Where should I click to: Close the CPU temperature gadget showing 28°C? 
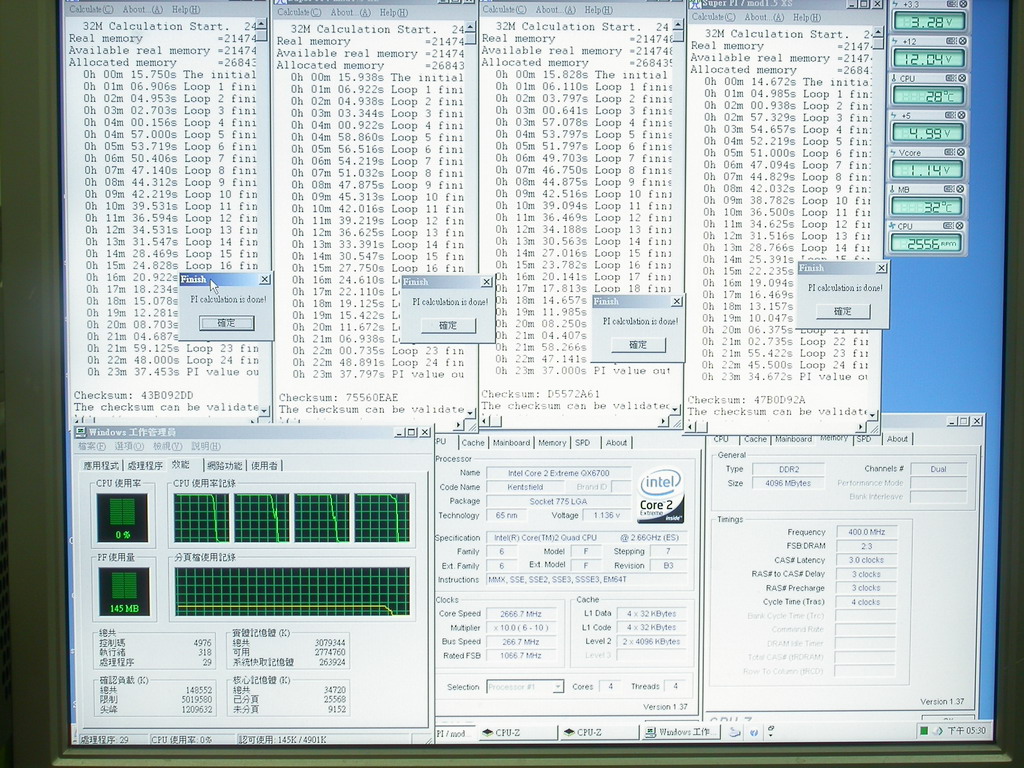962,78
